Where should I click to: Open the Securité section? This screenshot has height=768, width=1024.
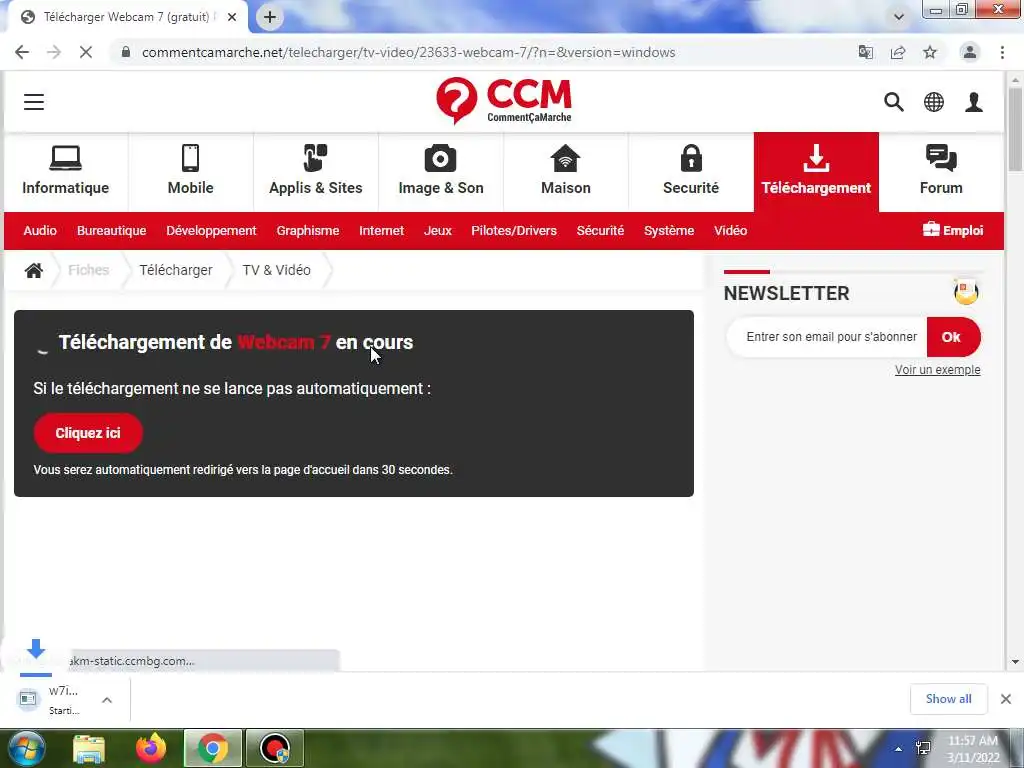click(691, 172)
